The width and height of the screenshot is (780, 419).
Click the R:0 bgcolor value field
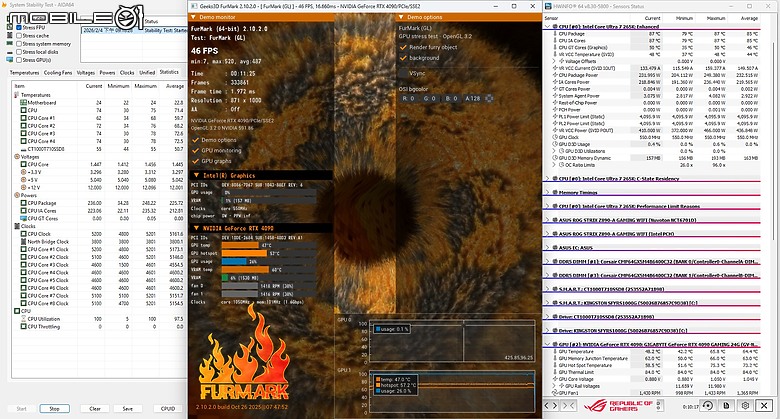click(409, 99)
